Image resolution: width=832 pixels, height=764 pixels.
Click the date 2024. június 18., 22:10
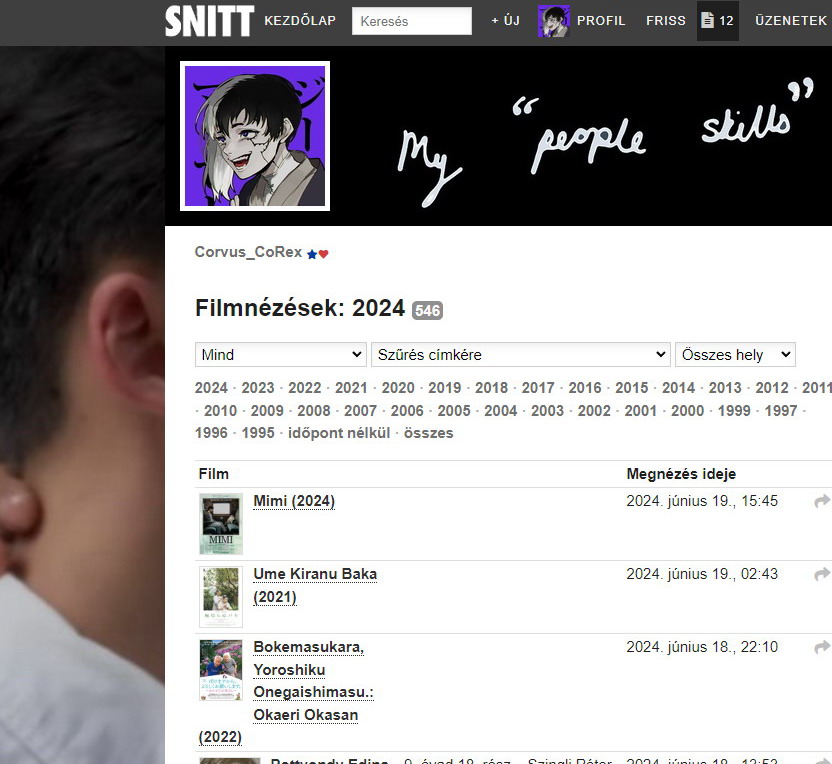pos(702,647)
